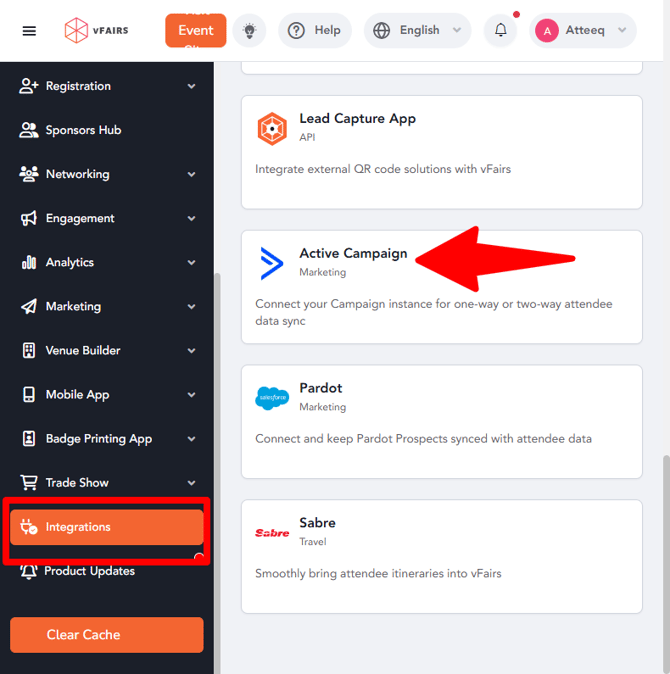Click the Help button

pyautogui.click(x=314, y=31)
